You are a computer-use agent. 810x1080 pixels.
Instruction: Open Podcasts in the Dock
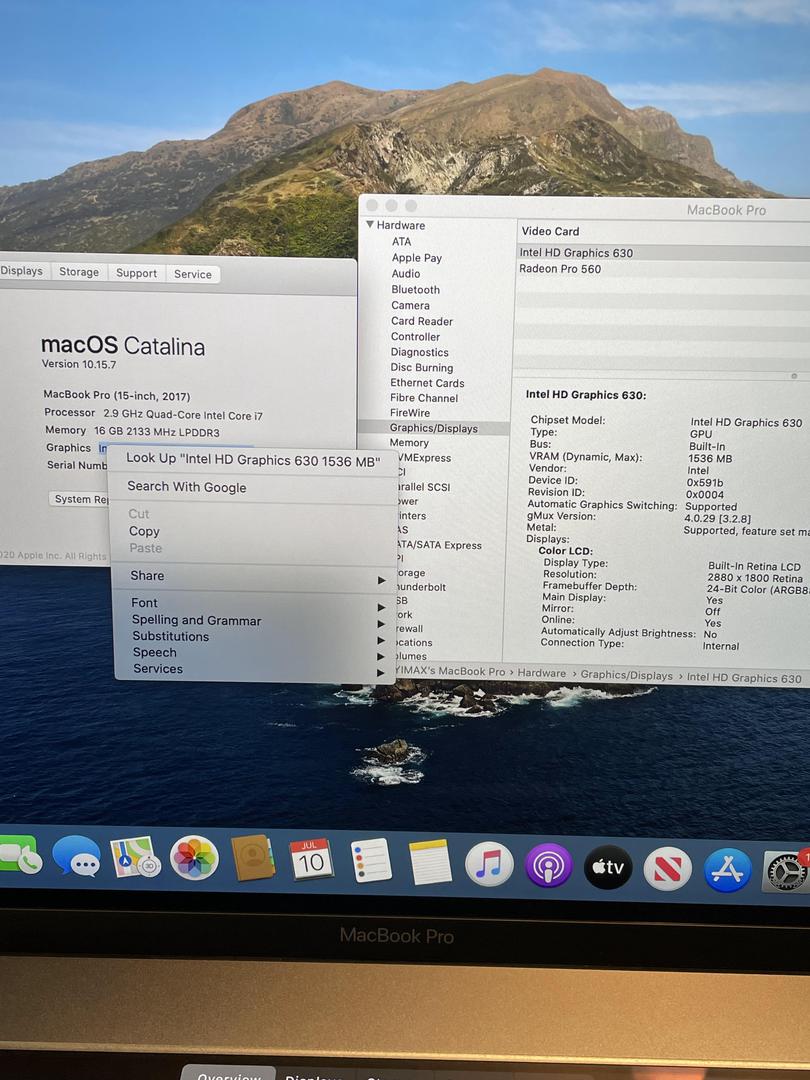(x=548, y=865)
